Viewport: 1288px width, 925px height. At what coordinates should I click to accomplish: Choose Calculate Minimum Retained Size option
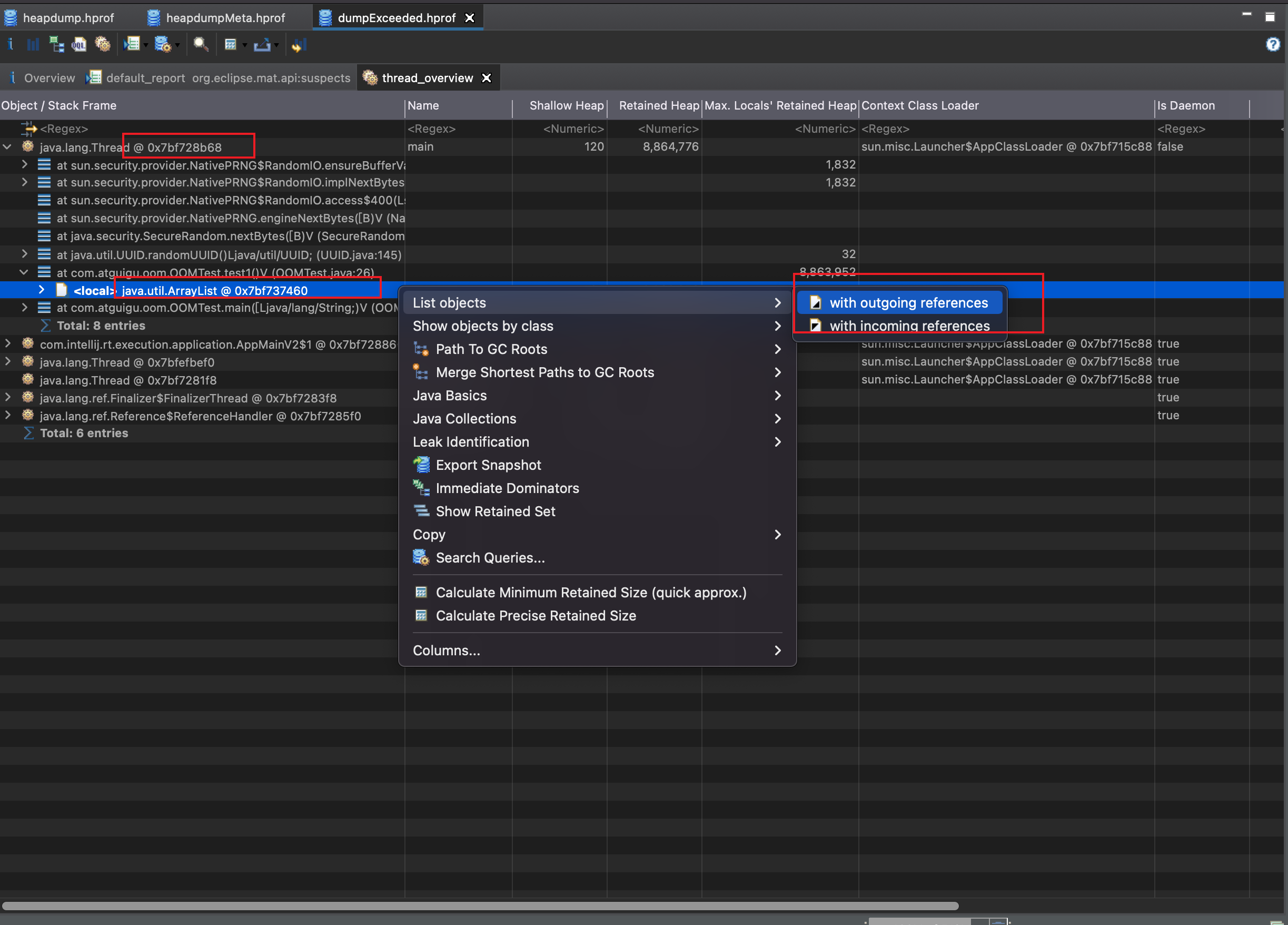point(598,593)
